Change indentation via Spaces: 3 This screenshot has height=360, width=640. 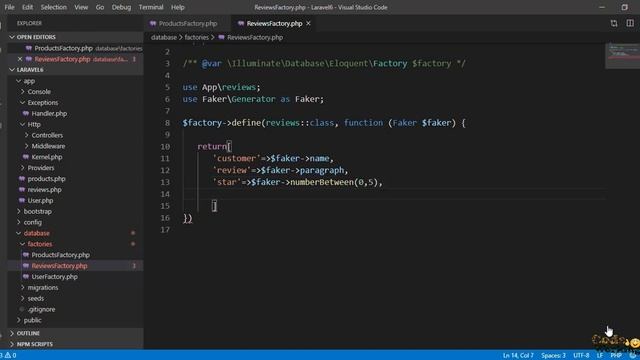(x=553, y=355)
